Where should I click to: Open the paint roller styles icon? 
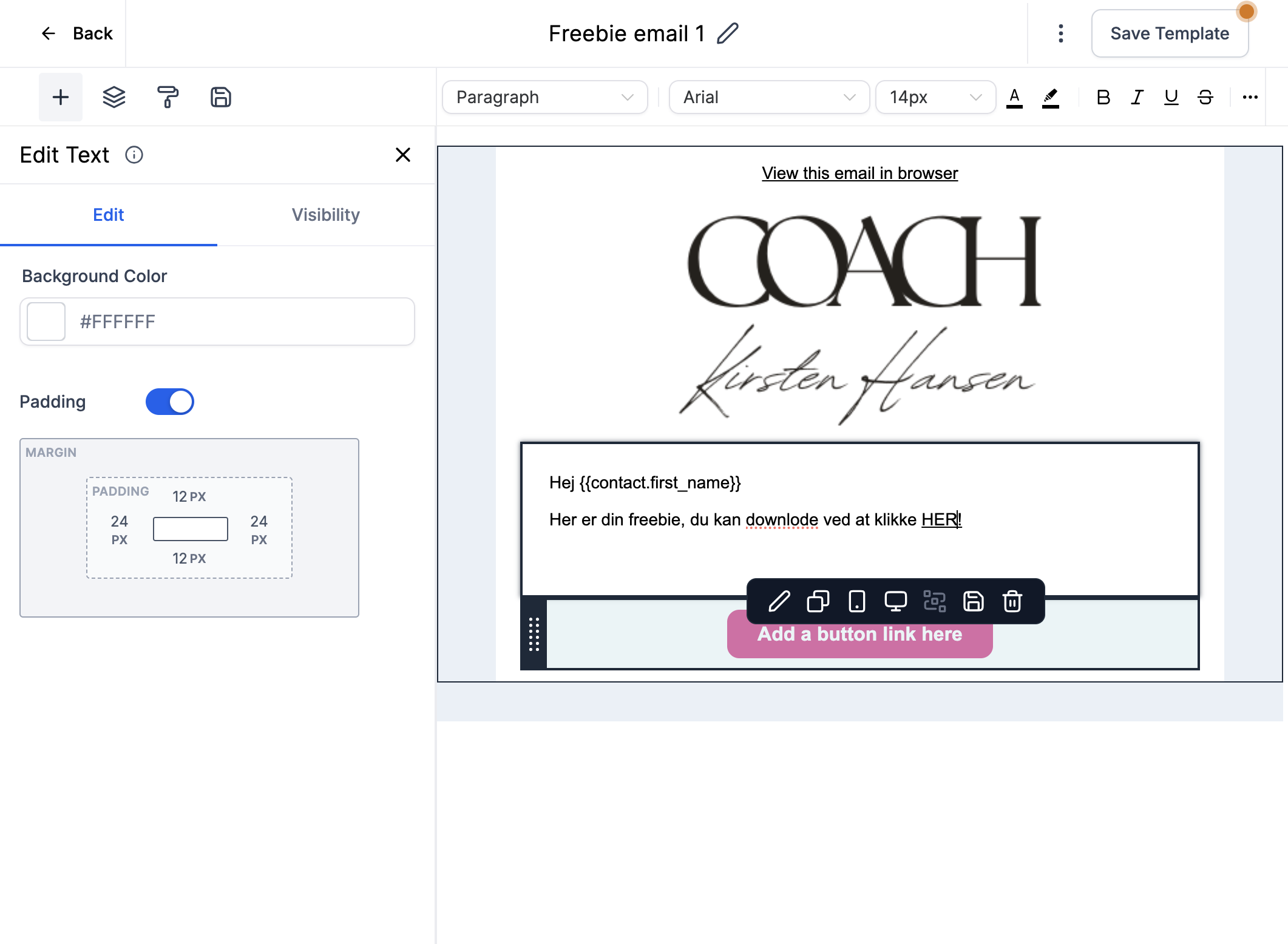pos(168,97)
